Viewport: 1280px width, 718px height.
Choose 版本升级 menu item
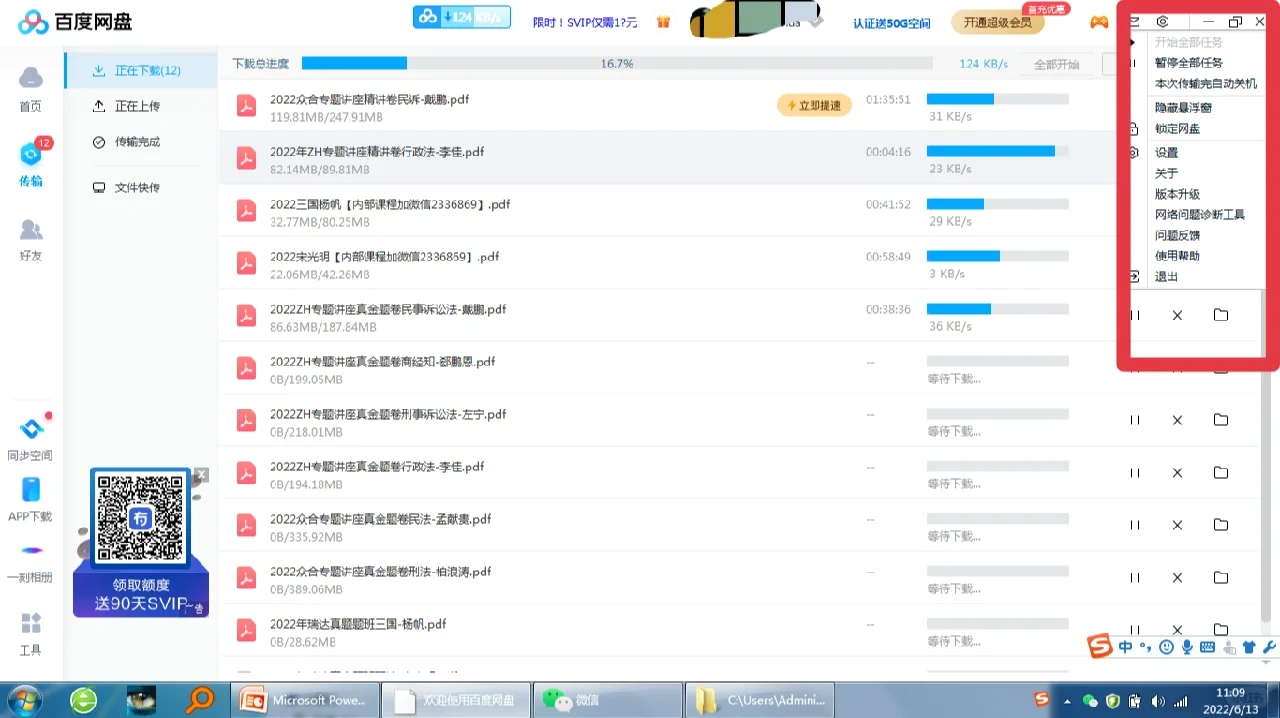1177,194
